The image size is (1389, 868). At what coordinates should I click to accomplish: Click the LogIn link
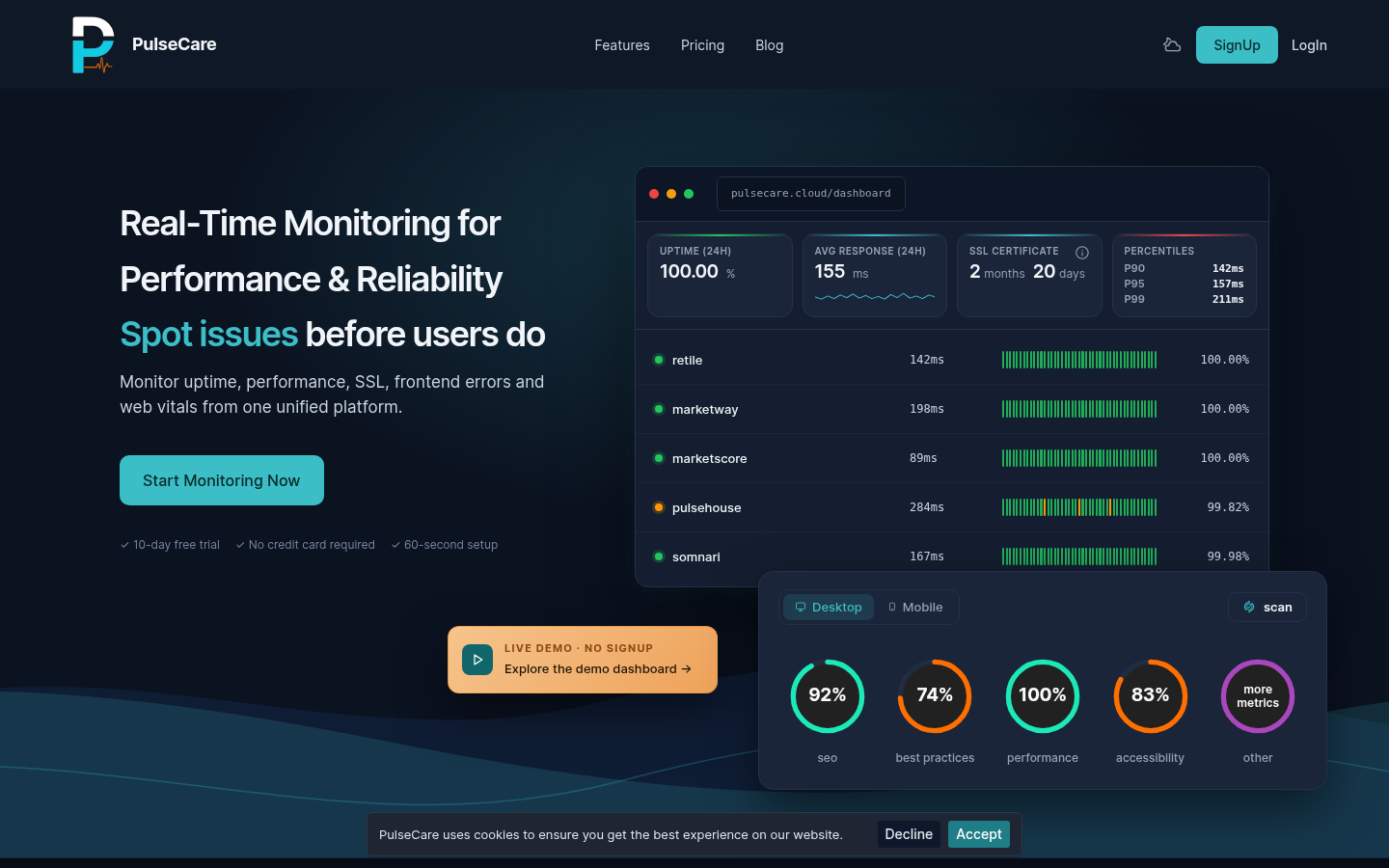(1309, 45)
